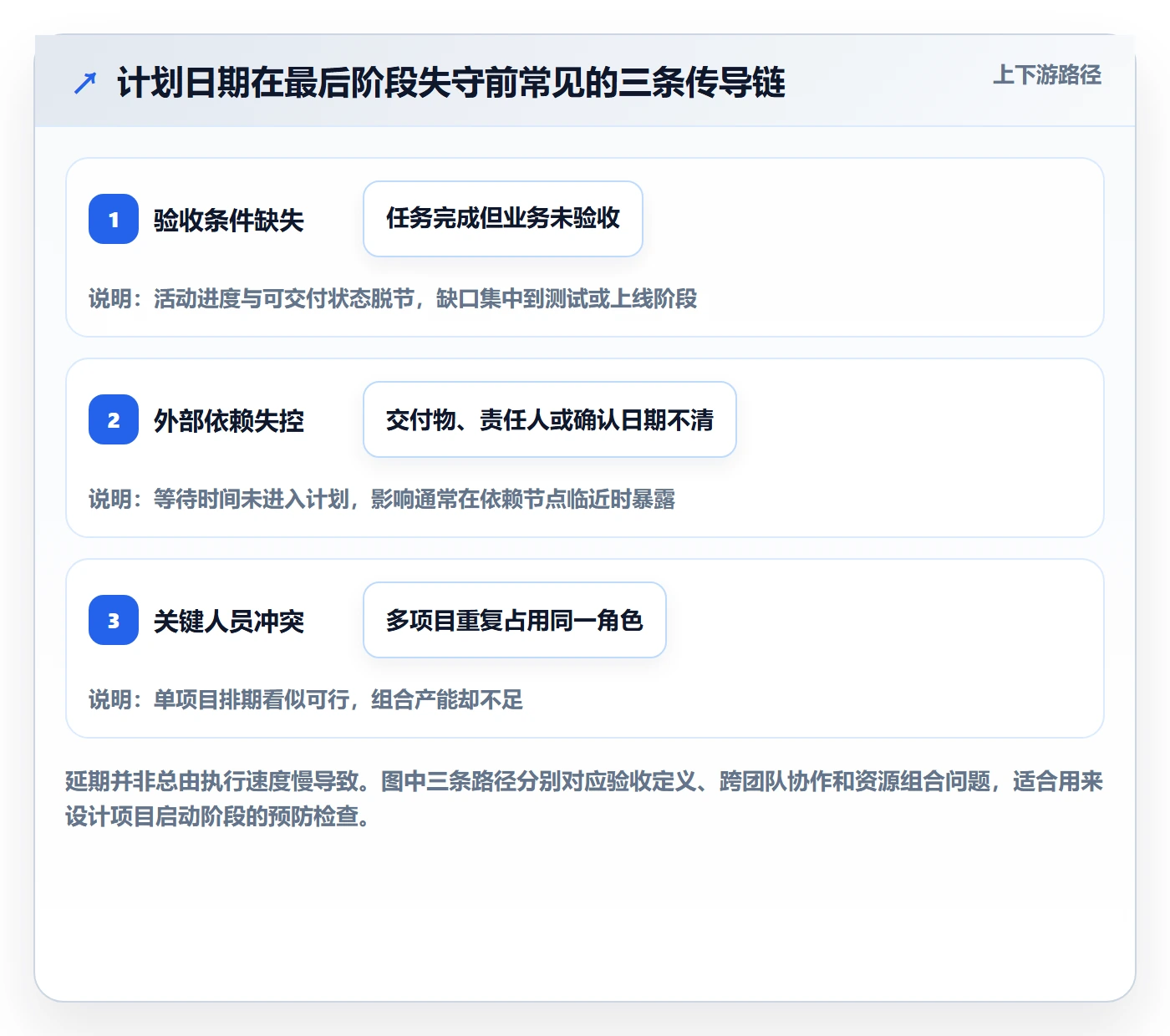Click the number 3 badge
The image size is (1170, 1036).
click(114, 620)
